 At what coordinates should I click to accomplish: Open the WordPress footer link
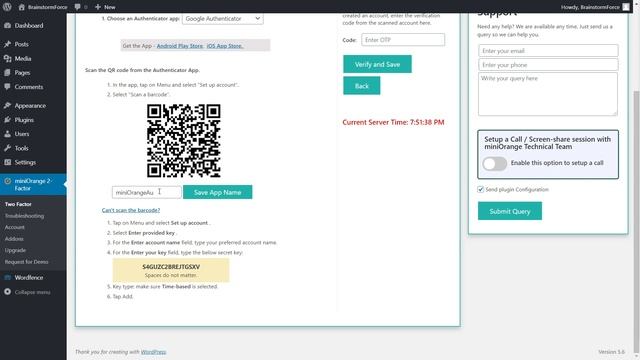pyautogui.click(x=153, y=352)
